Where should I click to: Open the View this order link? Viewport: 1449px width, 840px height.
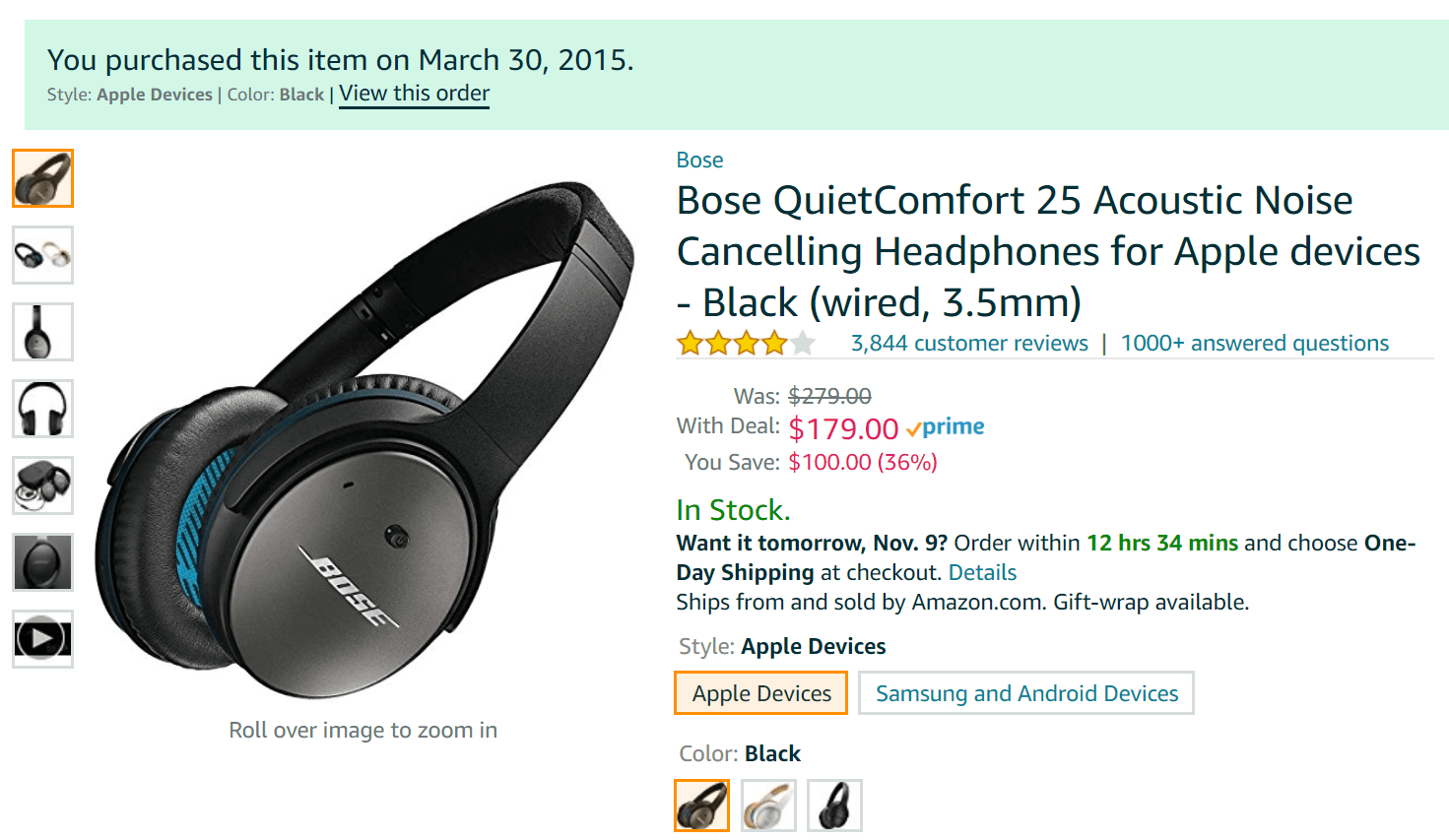(x=413, y=93)
